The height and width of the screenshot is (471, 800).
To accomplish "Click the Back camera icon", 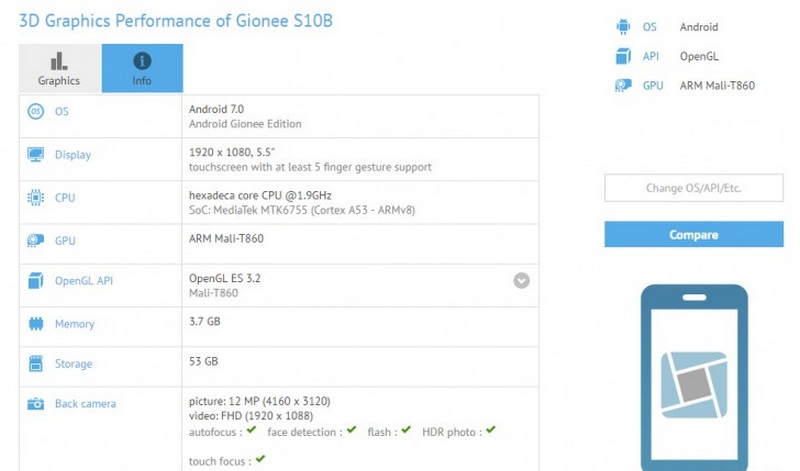I will point(36,404).
